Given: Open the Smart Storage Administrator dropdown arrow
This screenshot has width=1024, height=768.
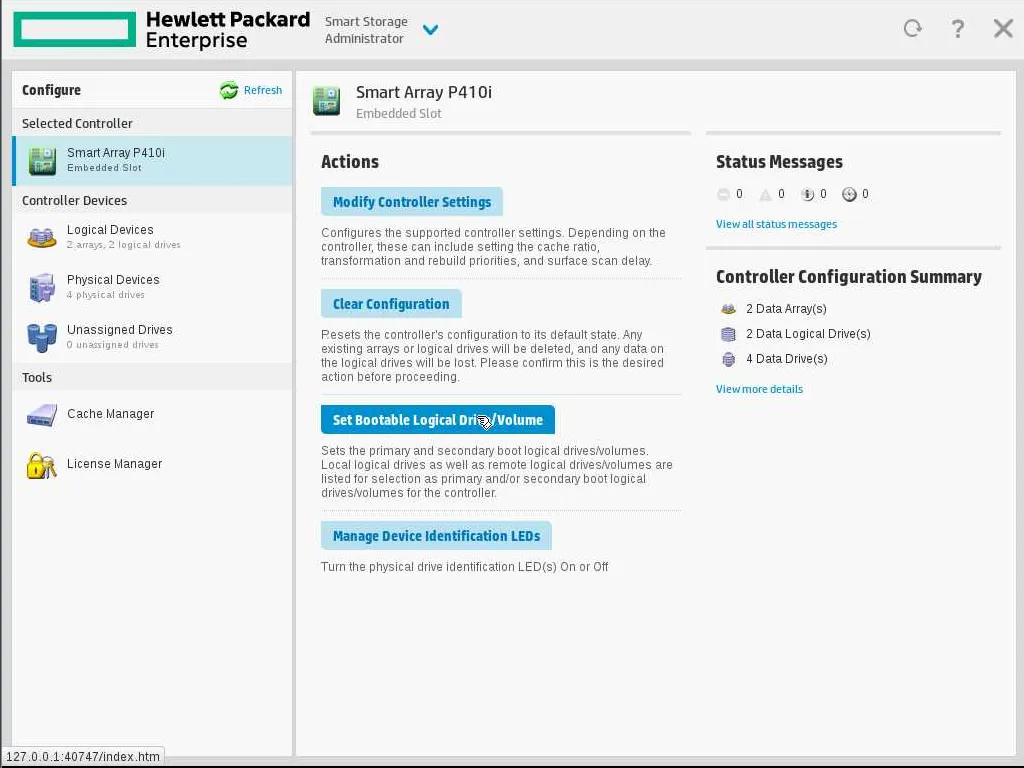Looking at the screenshot, I should (x=430, y=29).
